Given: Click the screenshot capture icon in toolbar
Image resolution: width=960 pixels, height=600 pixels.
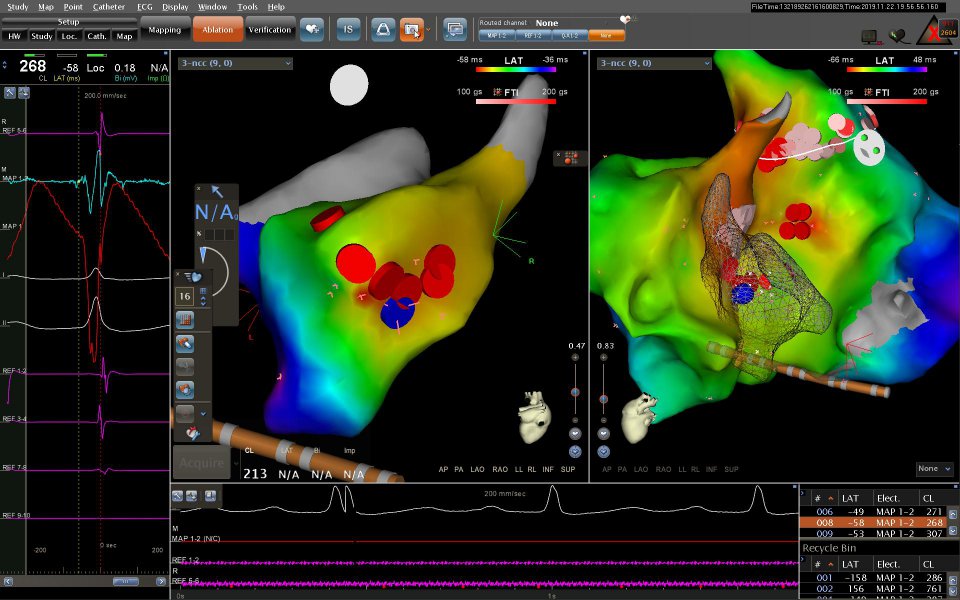Looking at the screenshot, I should 411,30.
